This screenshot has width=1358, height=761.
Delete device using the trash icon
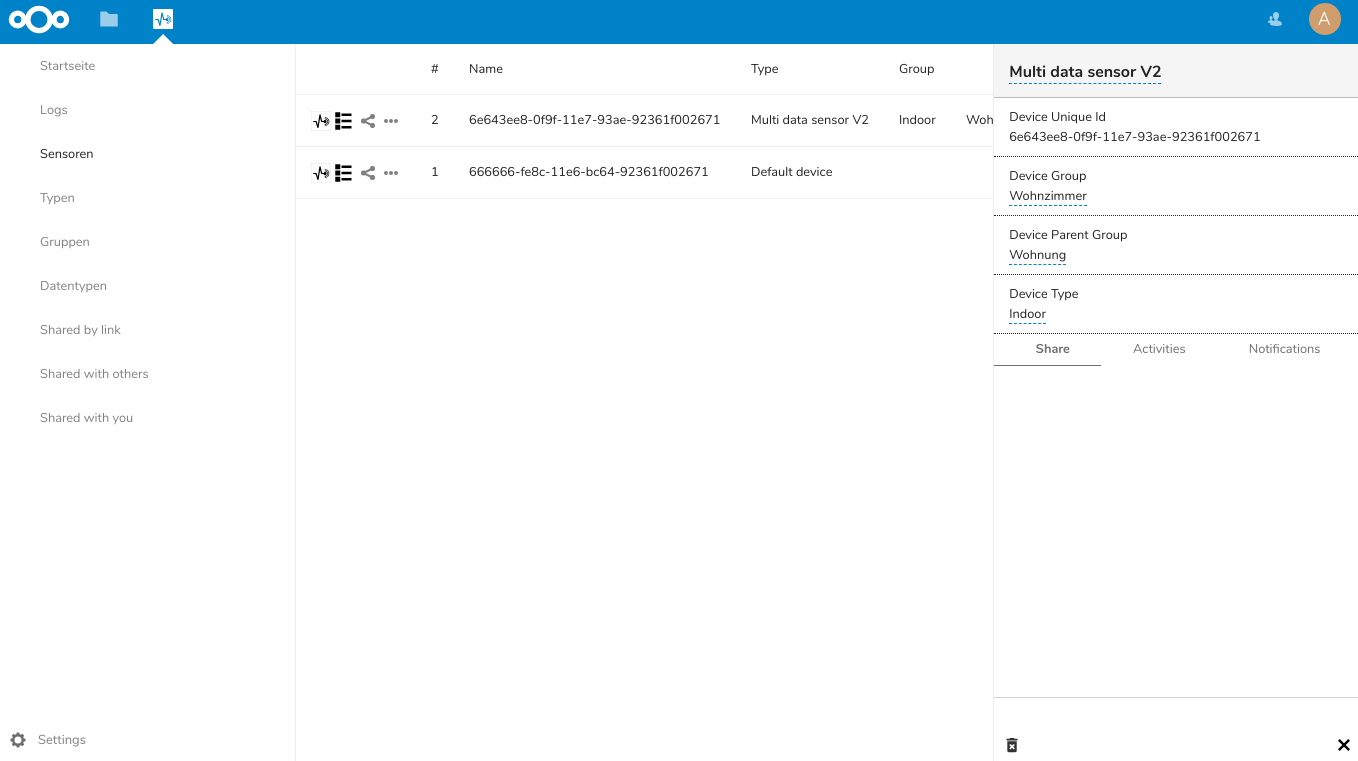point(1012,745)
